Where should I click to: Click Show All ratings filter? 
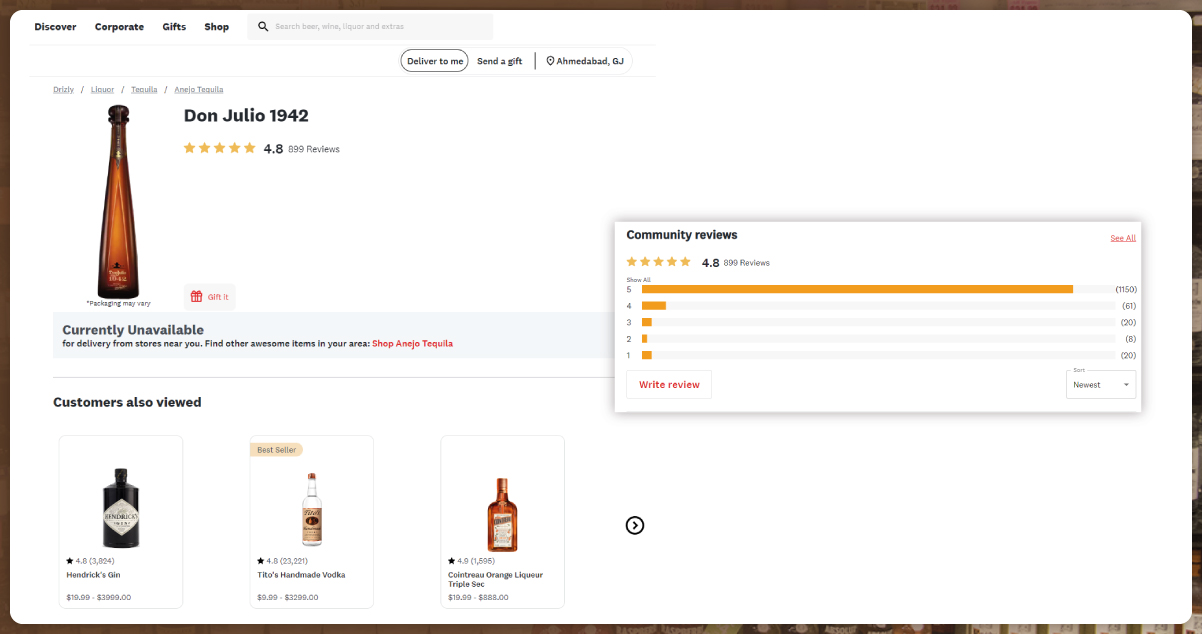point(639,280)
